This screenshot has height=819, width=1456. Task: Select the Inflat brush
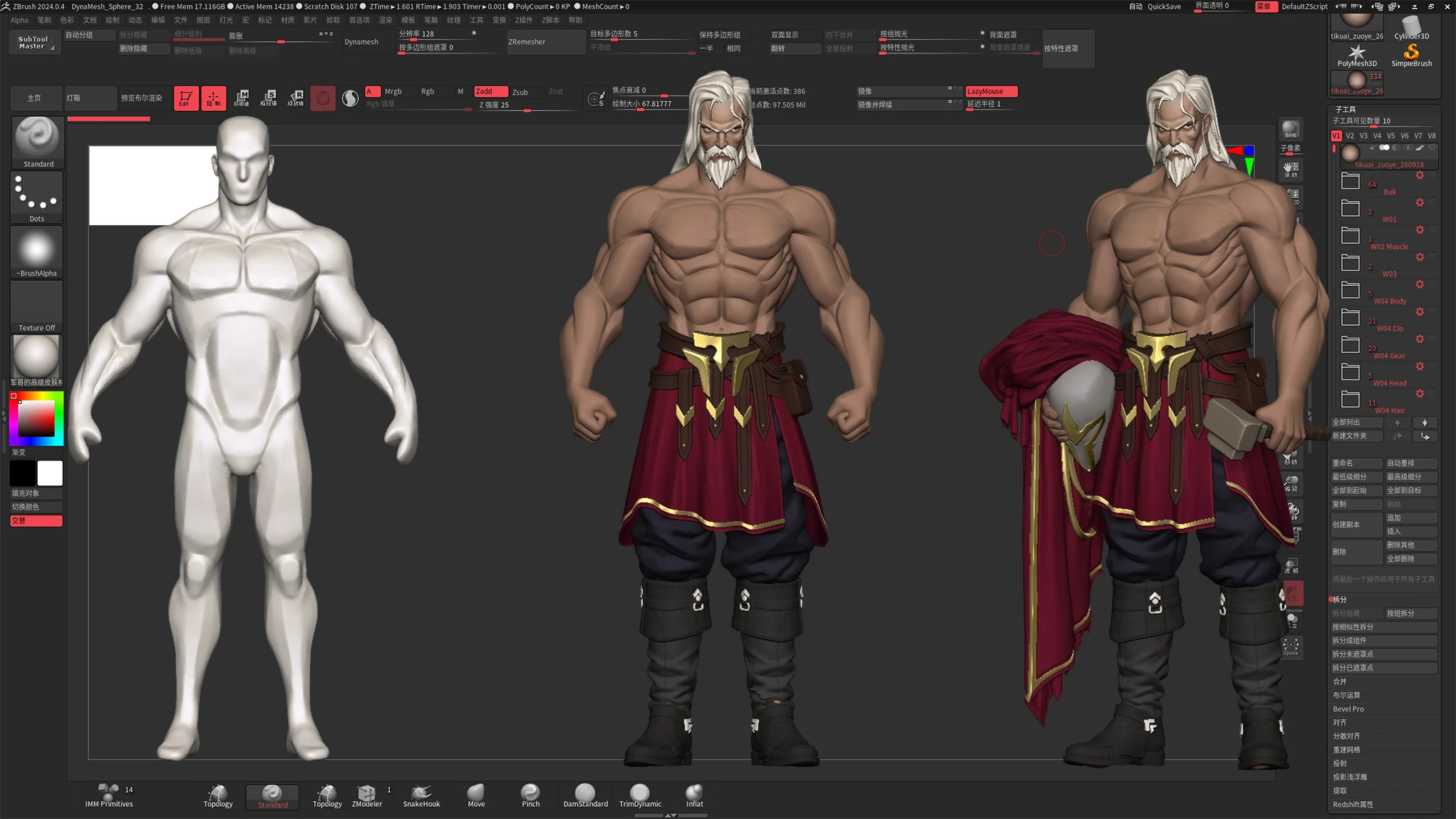click(x=694, y=796)
